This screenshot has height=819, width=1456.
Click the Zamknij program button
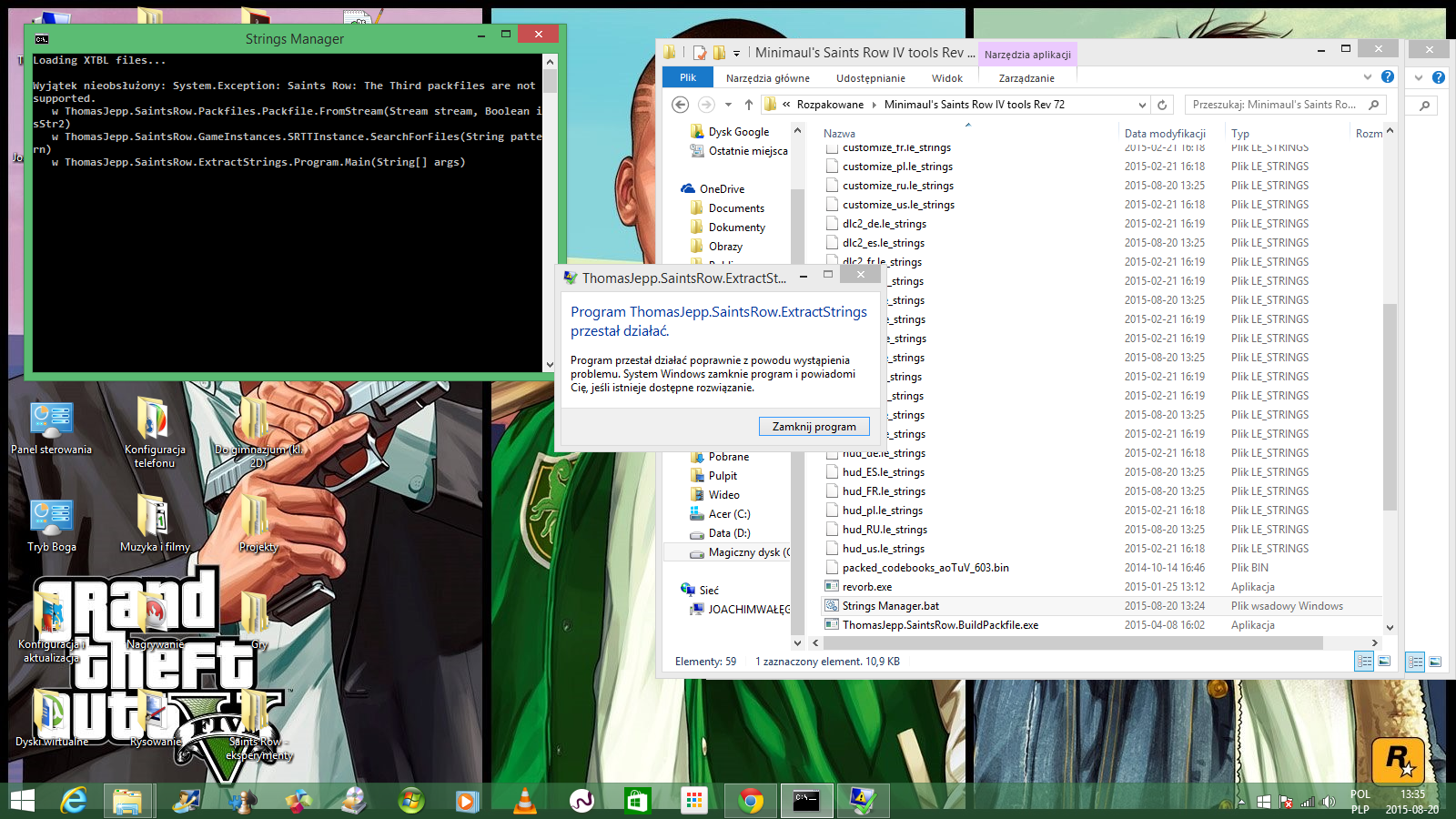point(814,426)
